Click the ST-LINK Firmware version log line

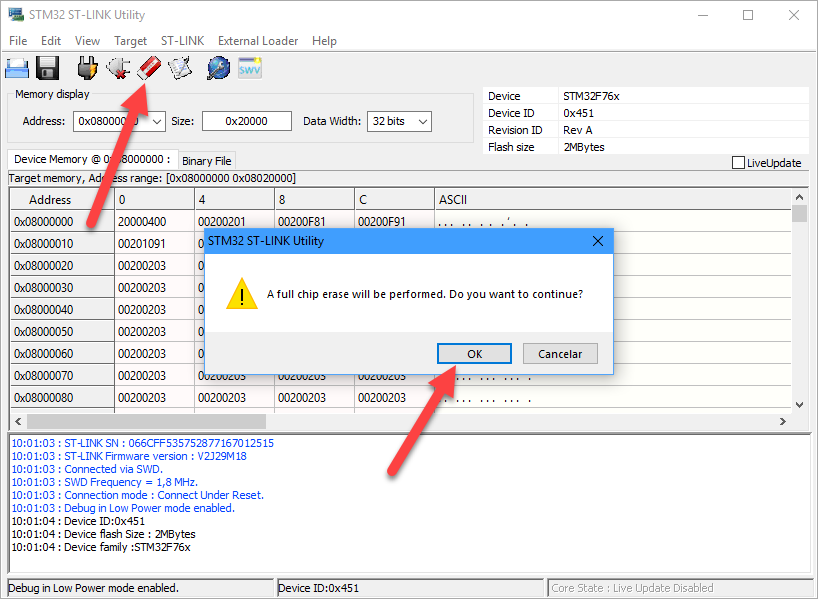(129, 456)
